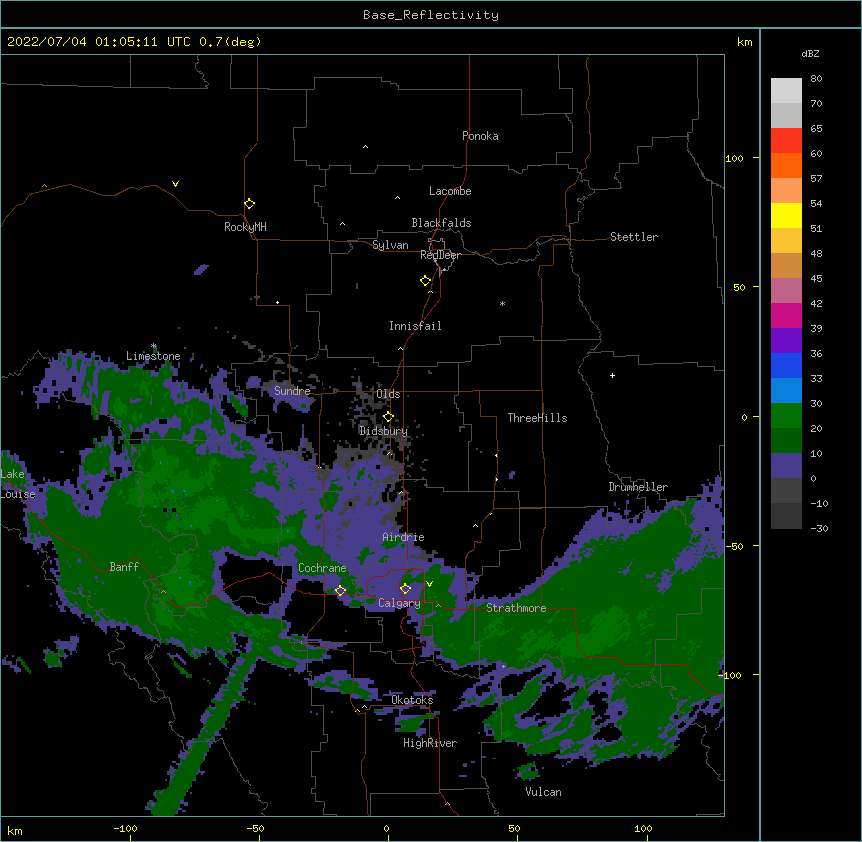
Task: Click the slate purple swatch above 0
Action: coord(786,466)
